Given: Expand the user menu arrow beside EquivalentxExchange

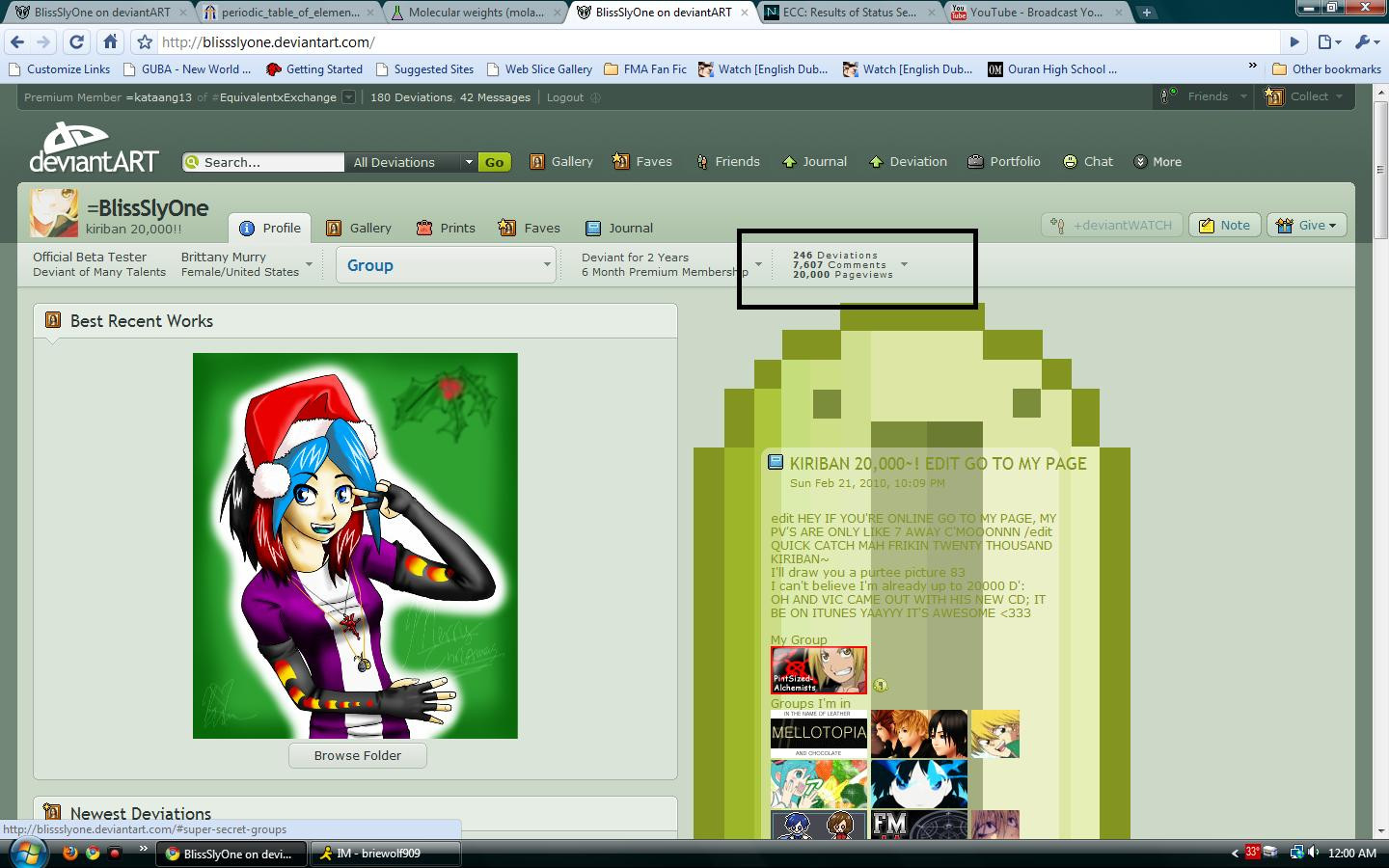Looking at the screenshot, I should click(x=349, y=96).
